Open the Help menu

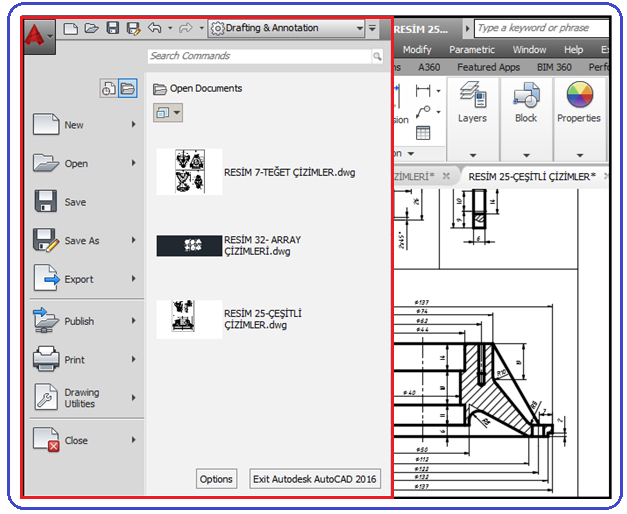(573, 50)
